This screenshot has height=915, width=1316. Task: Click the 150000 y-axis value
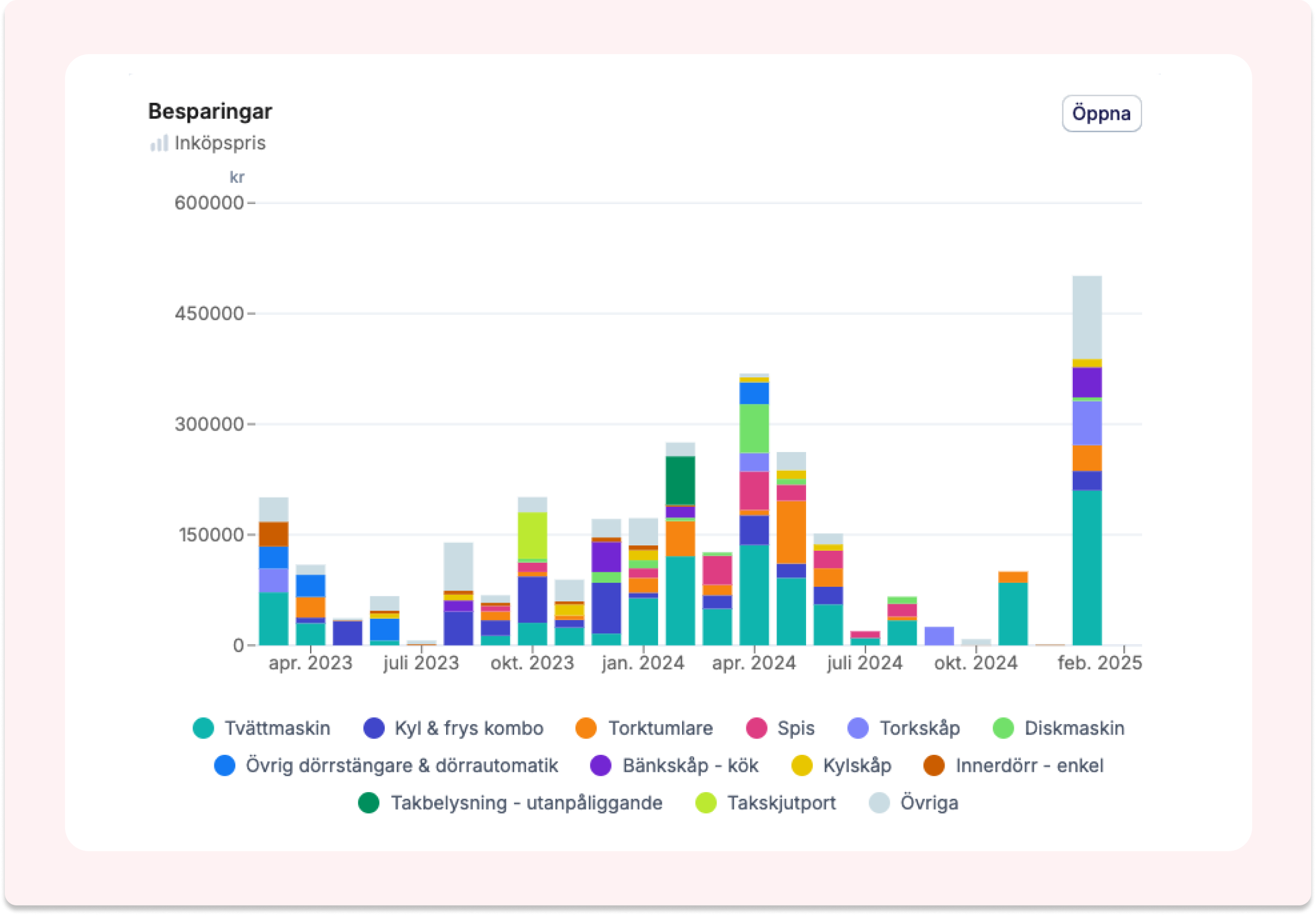tap(211, 535)
